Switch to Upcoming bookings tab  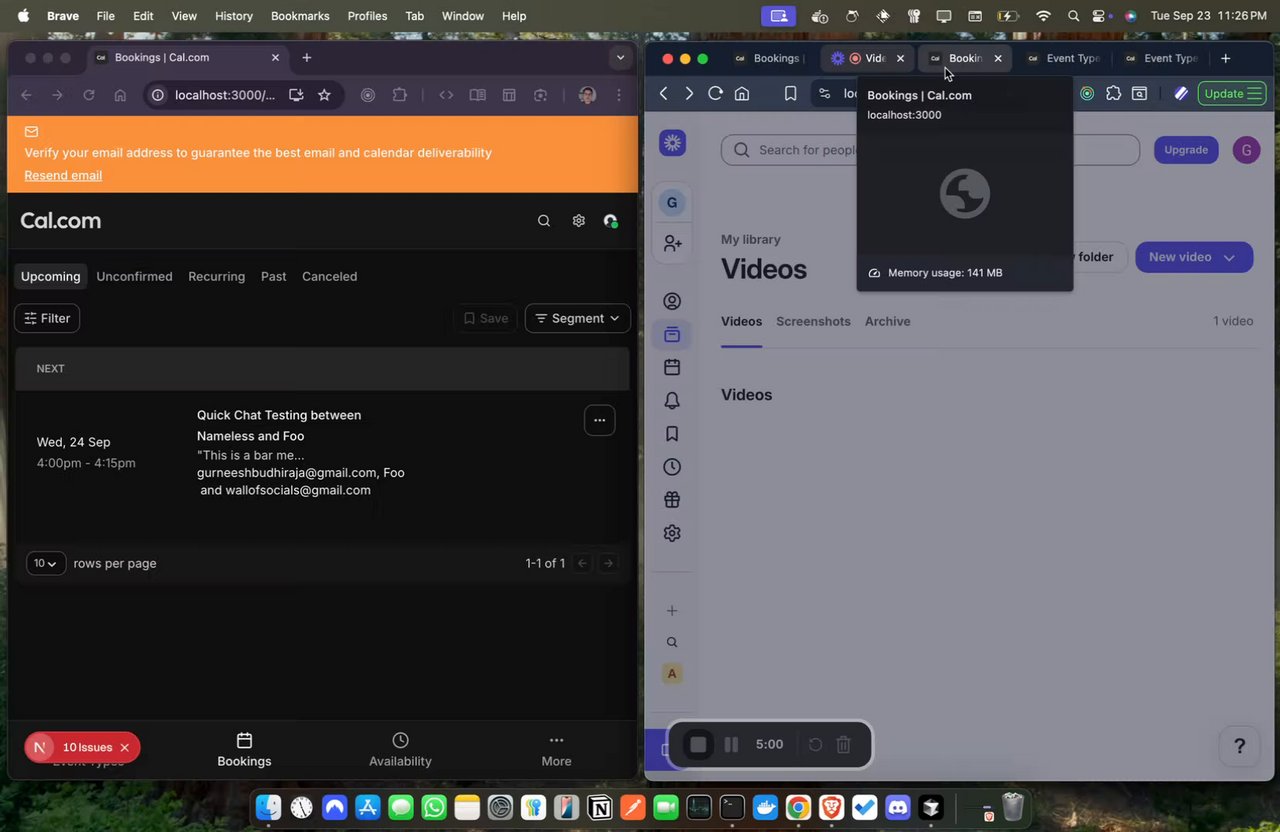click(50, 276)
